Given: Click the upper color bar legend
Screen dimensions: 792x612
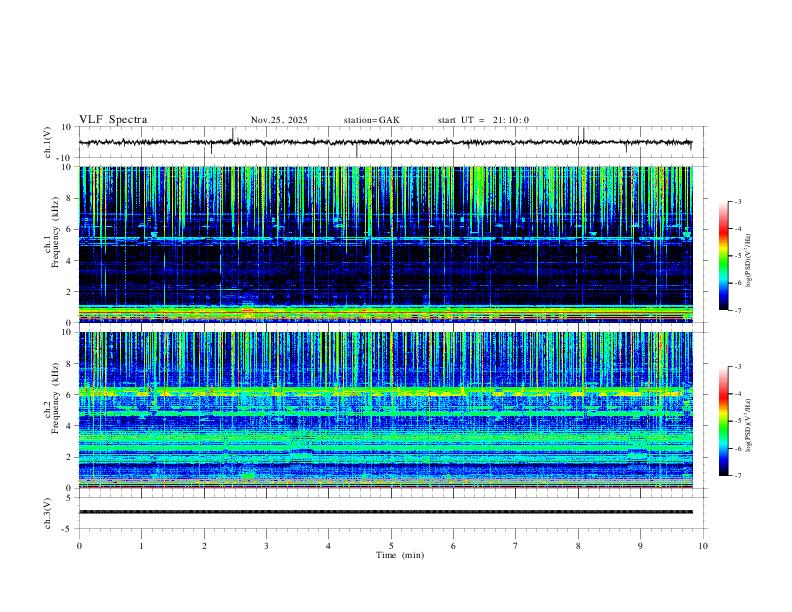Looking at the screenshot, I should click(x=724, y=256).
